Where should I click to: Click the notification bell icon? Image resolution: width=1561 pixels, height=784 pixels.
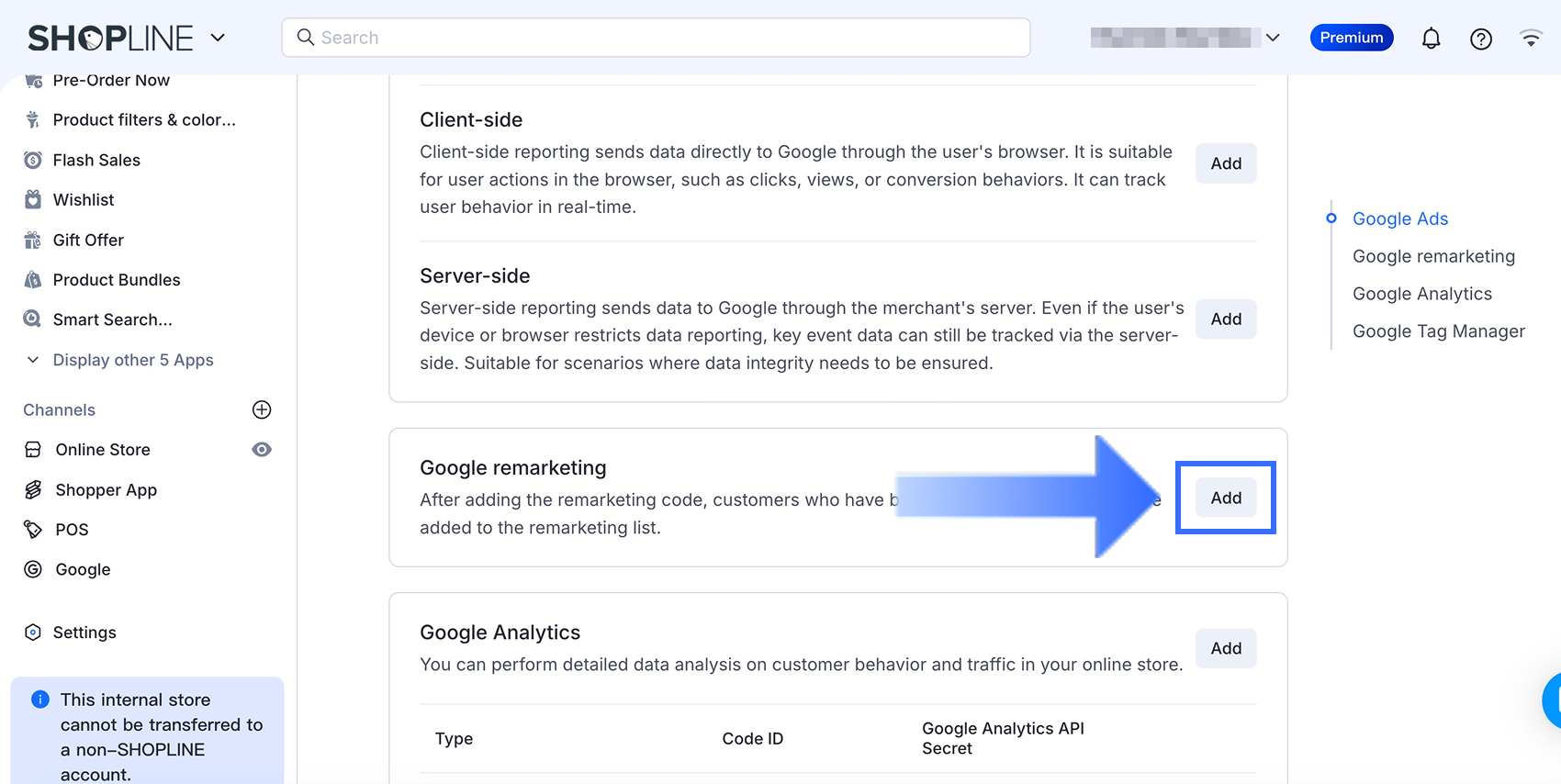(x=1431, y=39)
